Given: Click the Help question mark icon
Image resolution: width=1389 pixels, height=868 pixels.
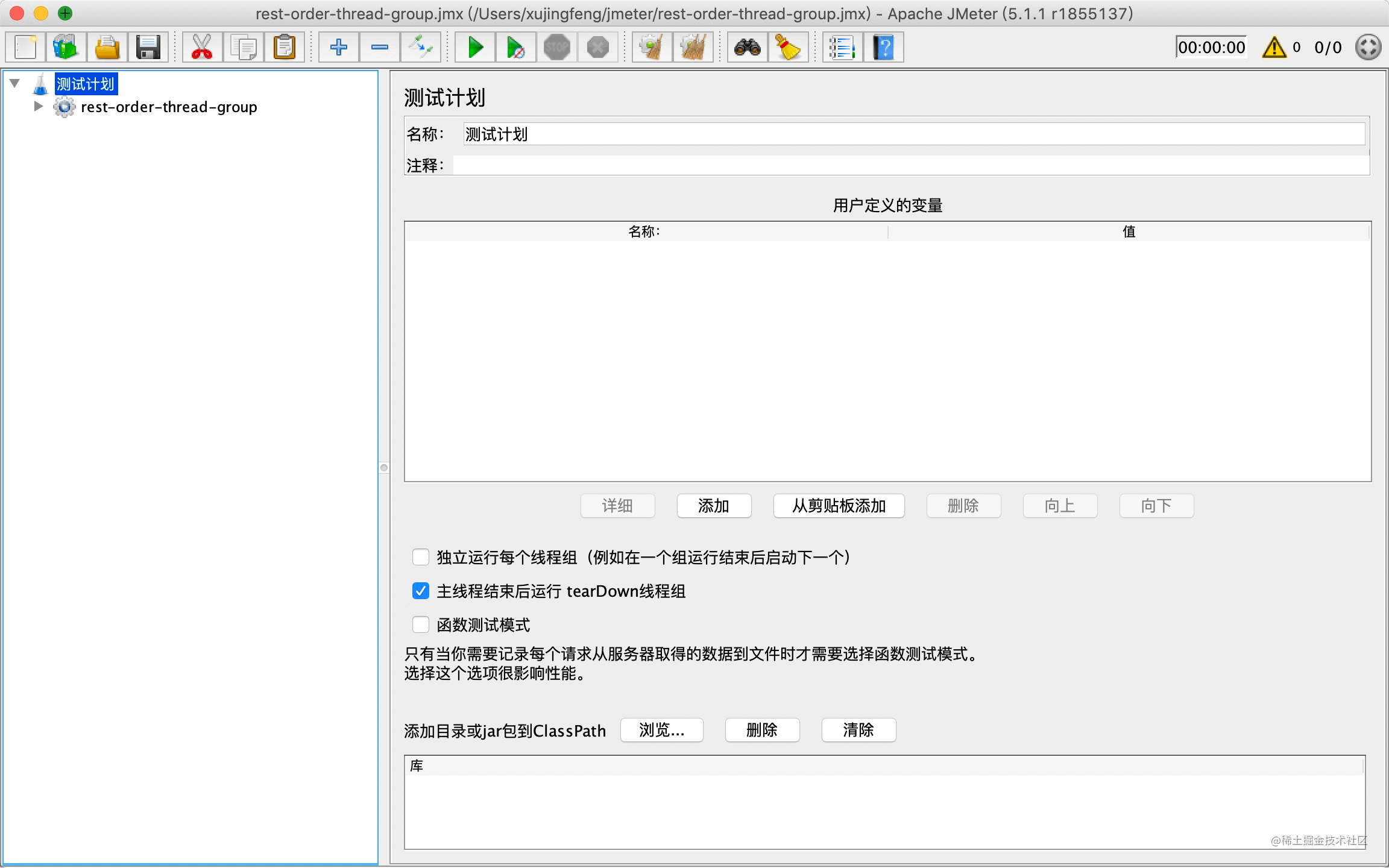Looking at the screenshot, I should click(x=883, y=47).
